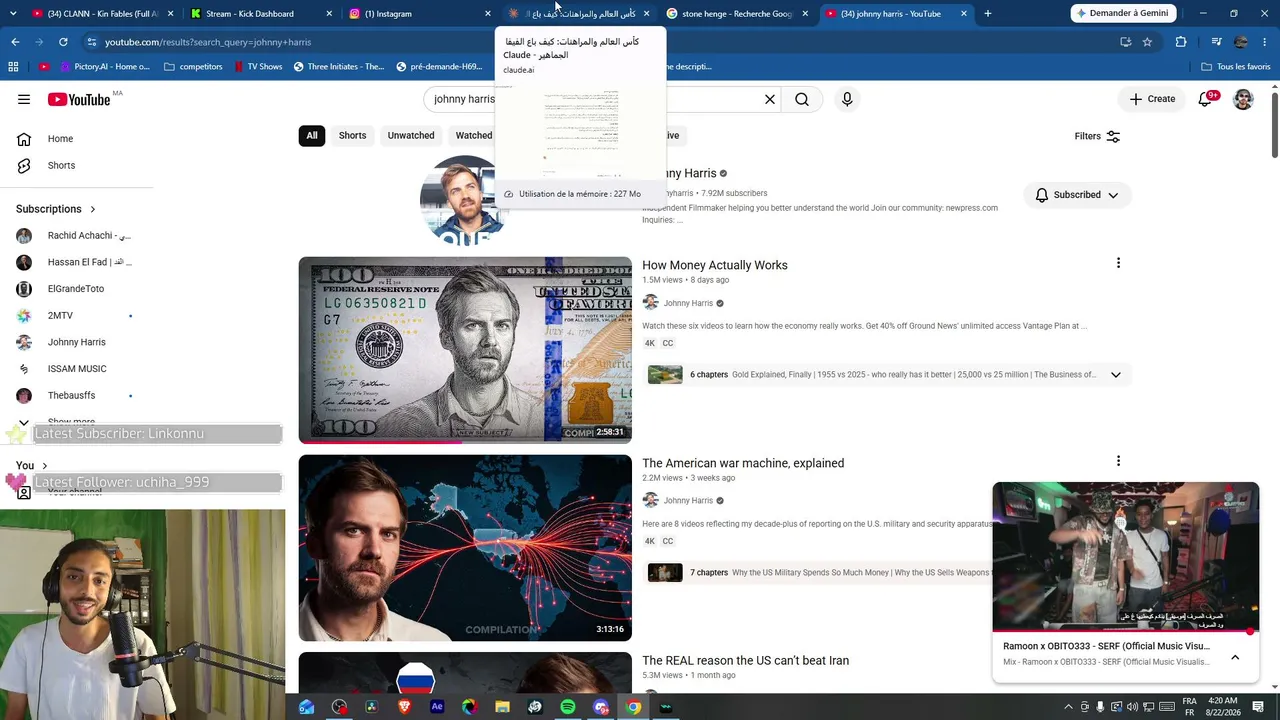Expand the You section chevron
The width and height of the screenshot is (1280, 720).
(45, 466)
